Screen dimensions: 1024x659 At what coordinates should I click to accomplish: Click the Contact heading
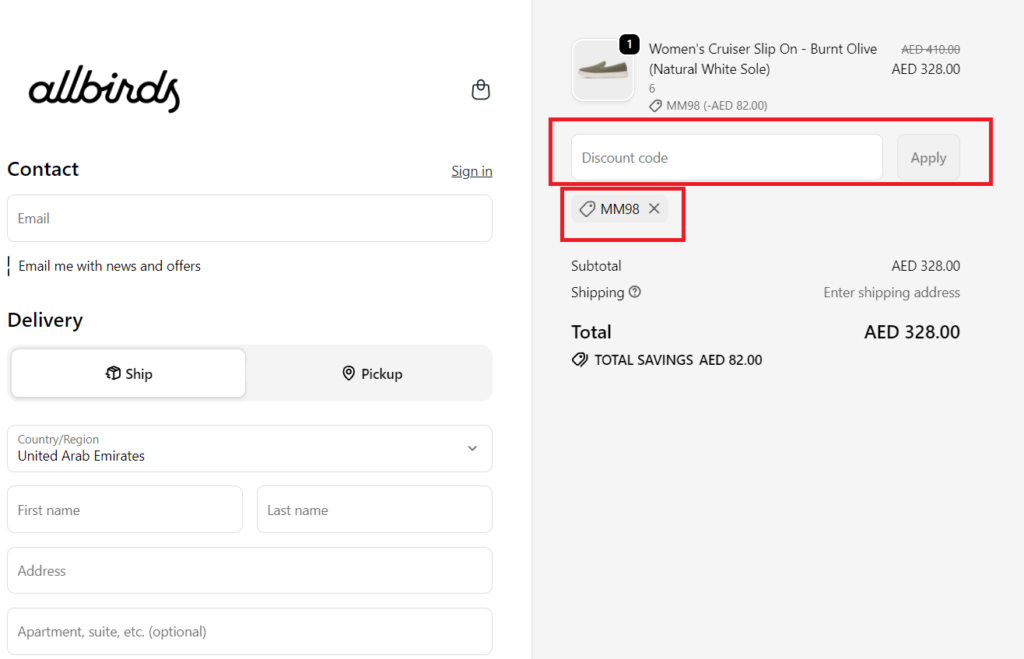(x=43, y=169)
